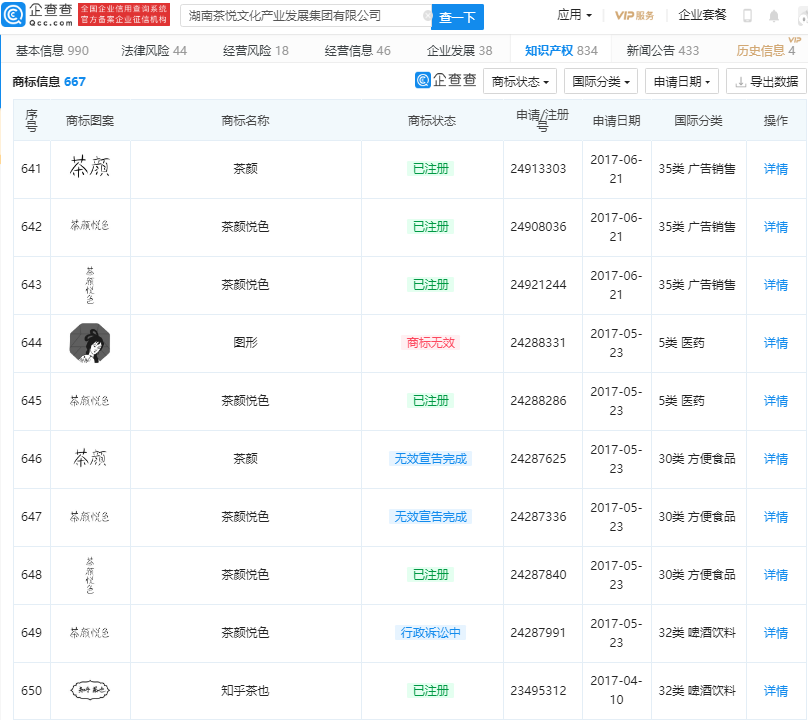
Task: Click 行政诉讼中 status in row 649
Action: [431, 632]
